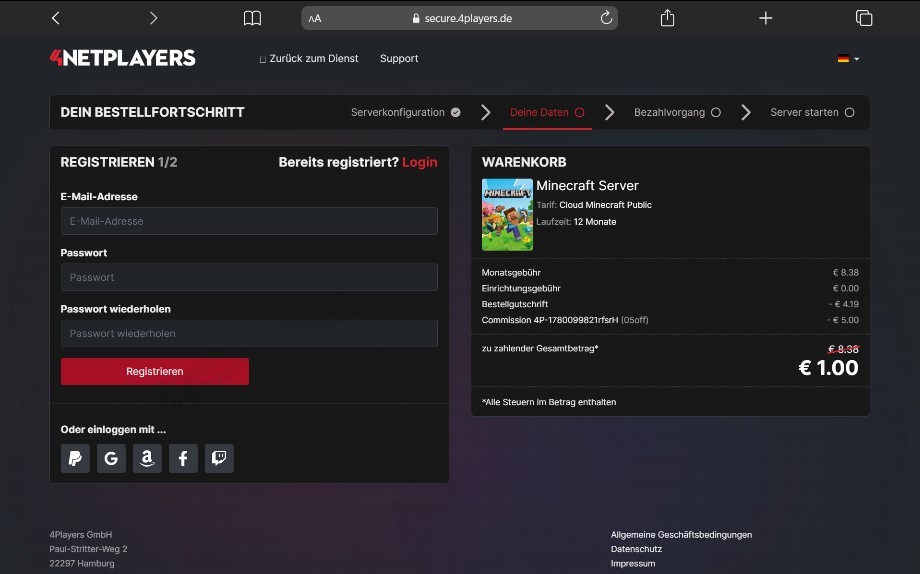Click the Einrichtungsgebühr row label

[521, 288]
